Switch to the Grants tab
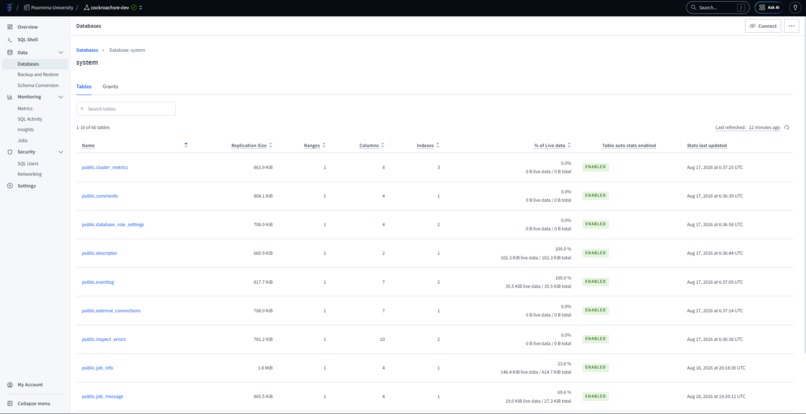Screen dimensions: 806x414 (x=110, y=86)
